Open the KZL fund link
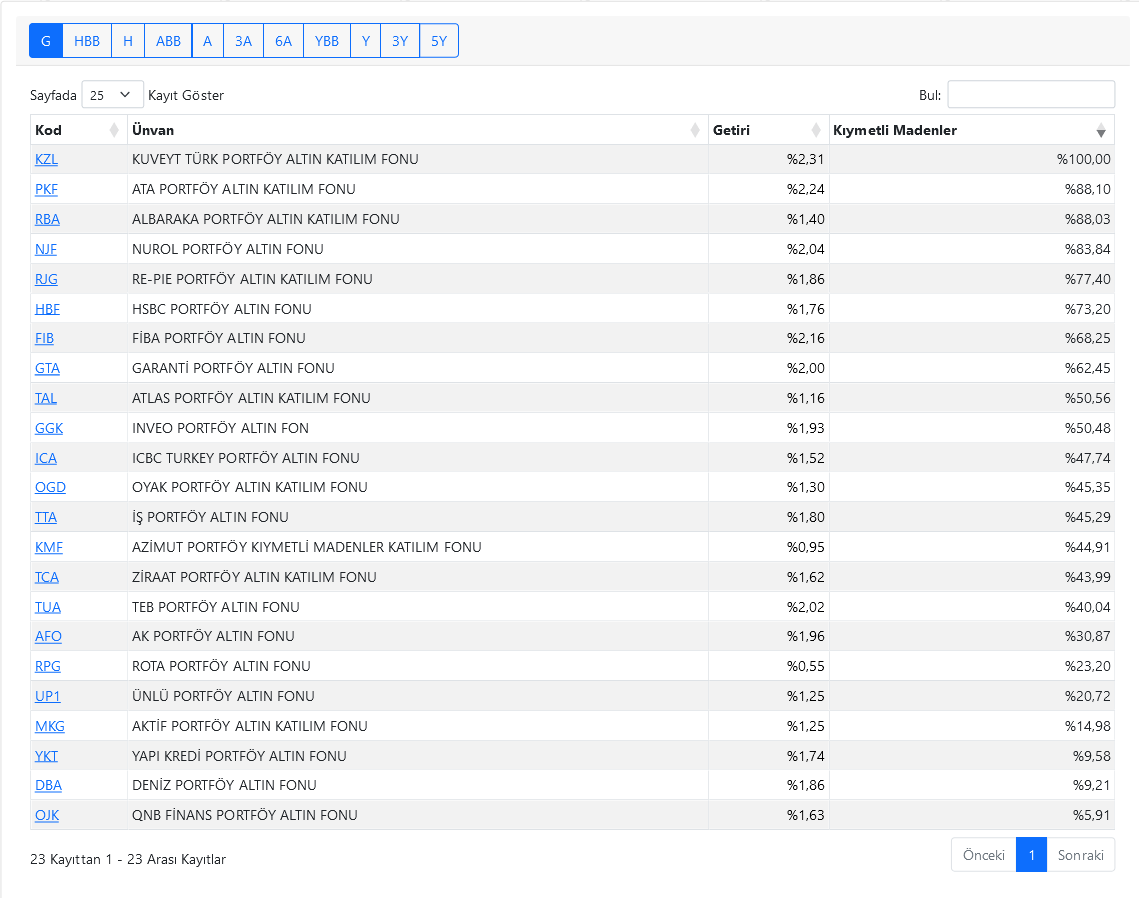This screenshot has width=1139, height=898. pyautogui.click(x=46, y=159)
